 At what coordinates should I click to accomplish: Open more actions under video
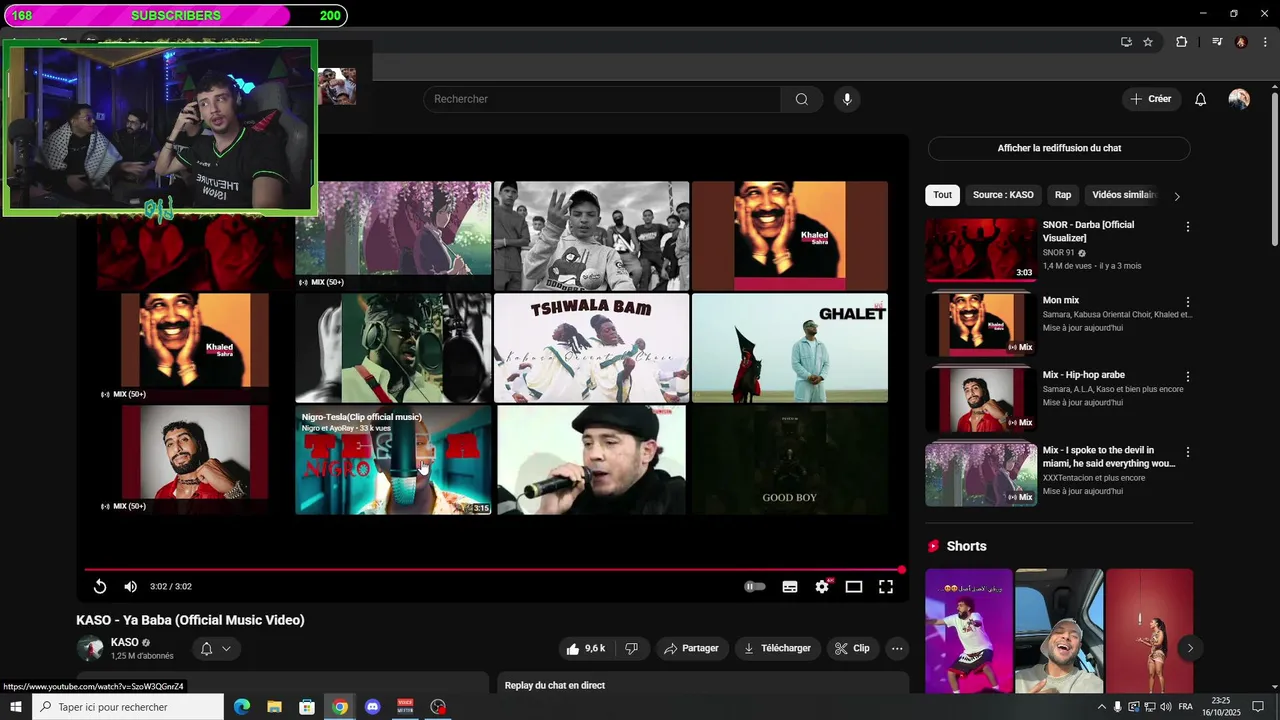(x=897, y=648)
